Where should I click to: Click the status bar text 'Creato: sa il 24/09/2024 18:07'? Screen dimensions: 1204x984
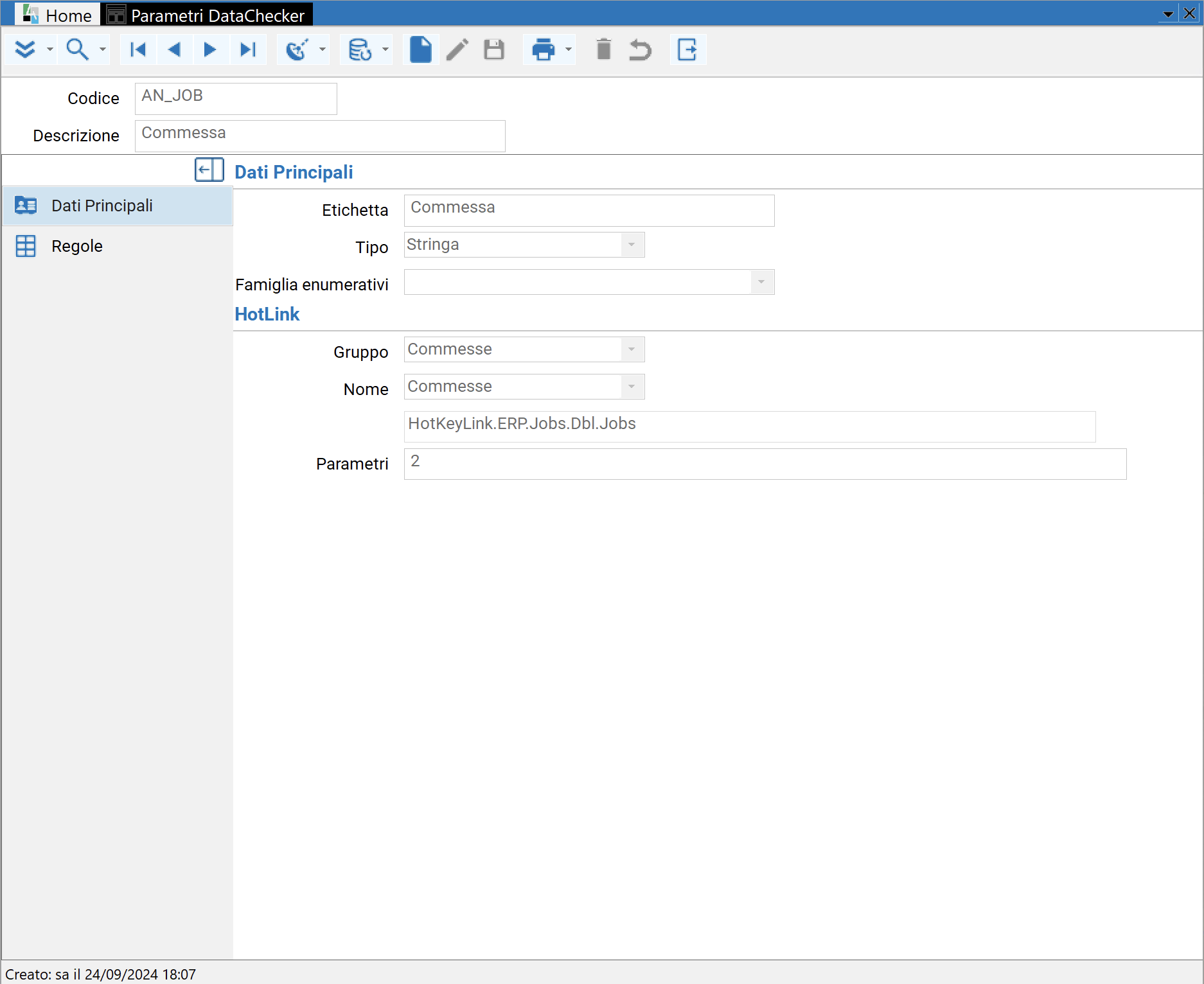click(x=100, y=974)
